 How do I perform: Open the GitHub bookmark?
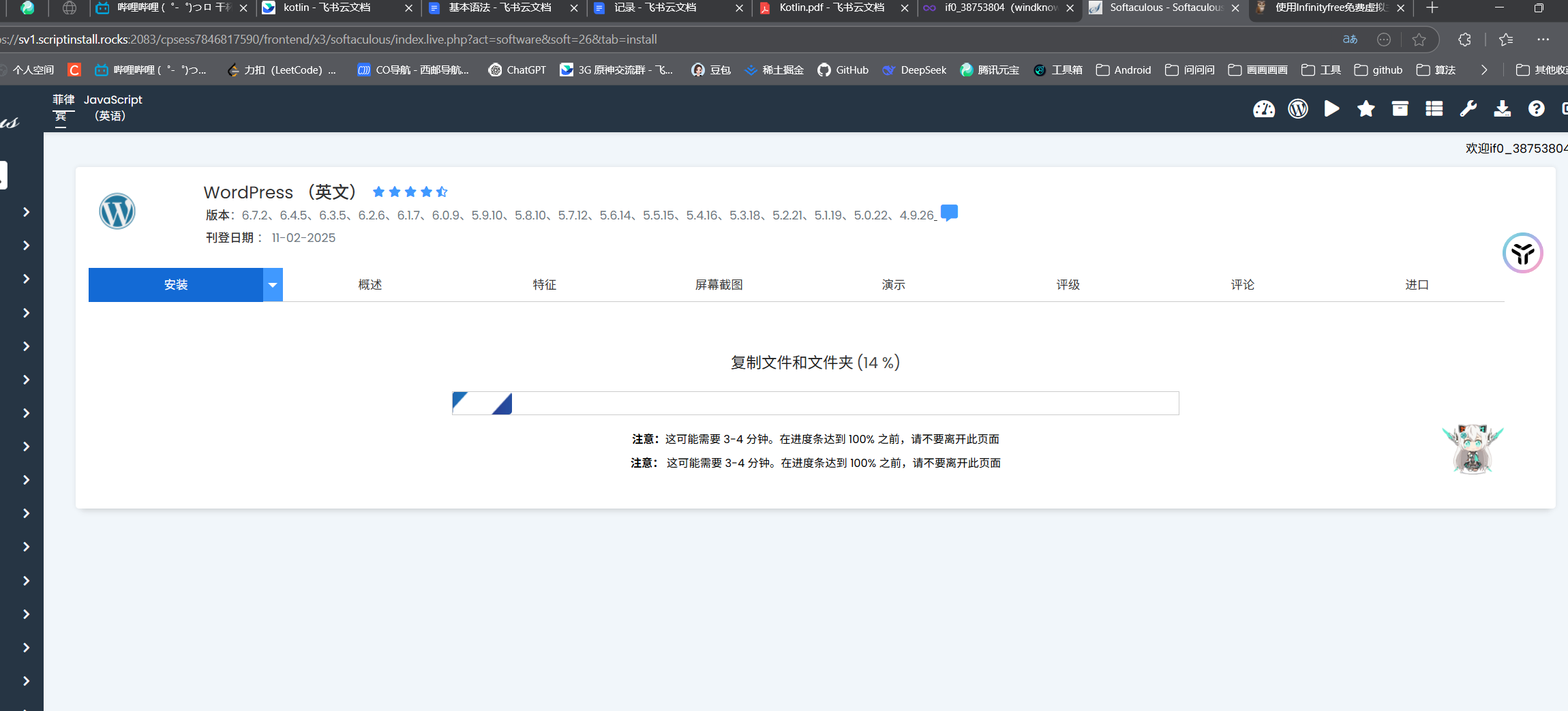pyautogui.click(x=843, y=70)
